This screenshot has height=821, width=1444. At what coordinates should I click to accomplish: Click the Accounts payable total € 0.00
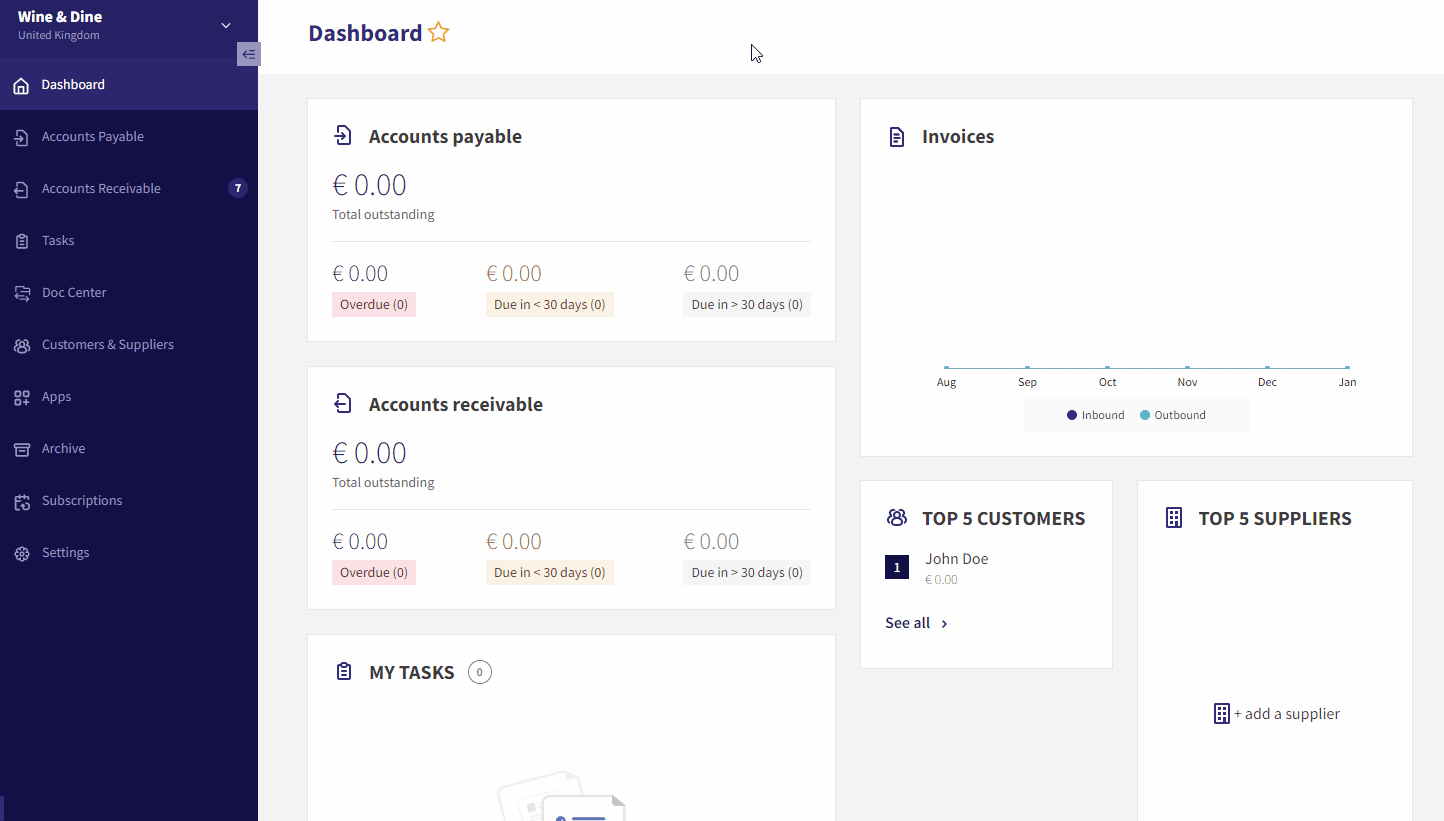[369, 185]
